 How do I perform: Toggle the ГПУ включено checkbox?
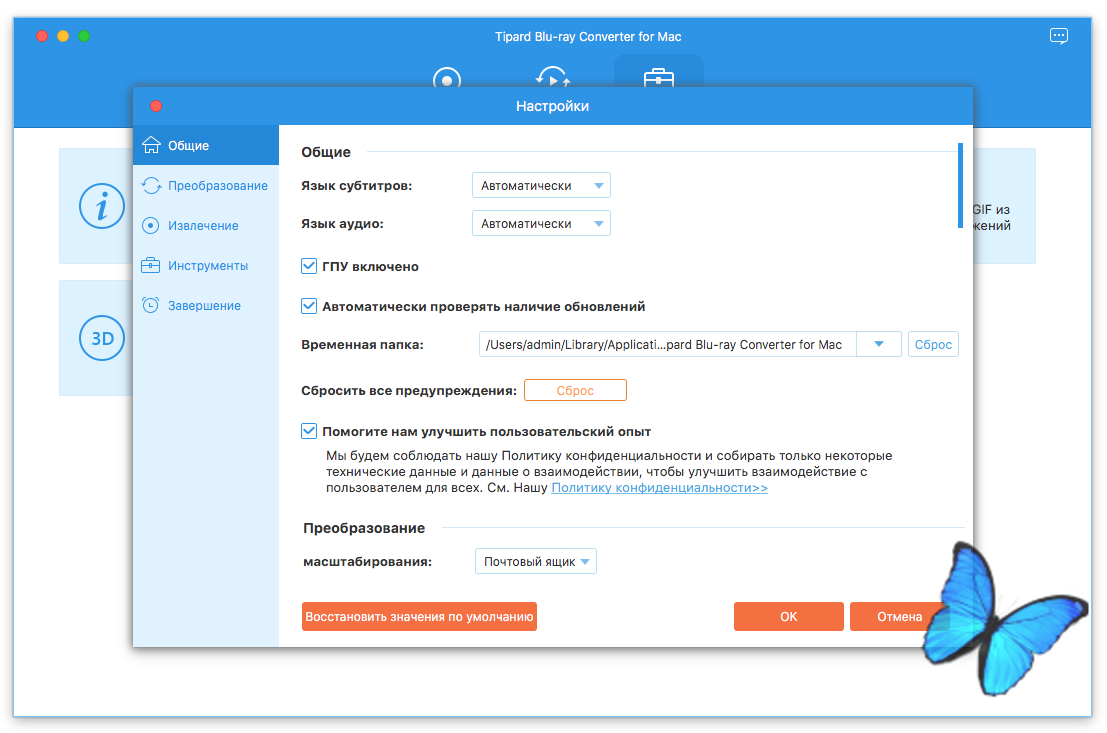point(309,266)
